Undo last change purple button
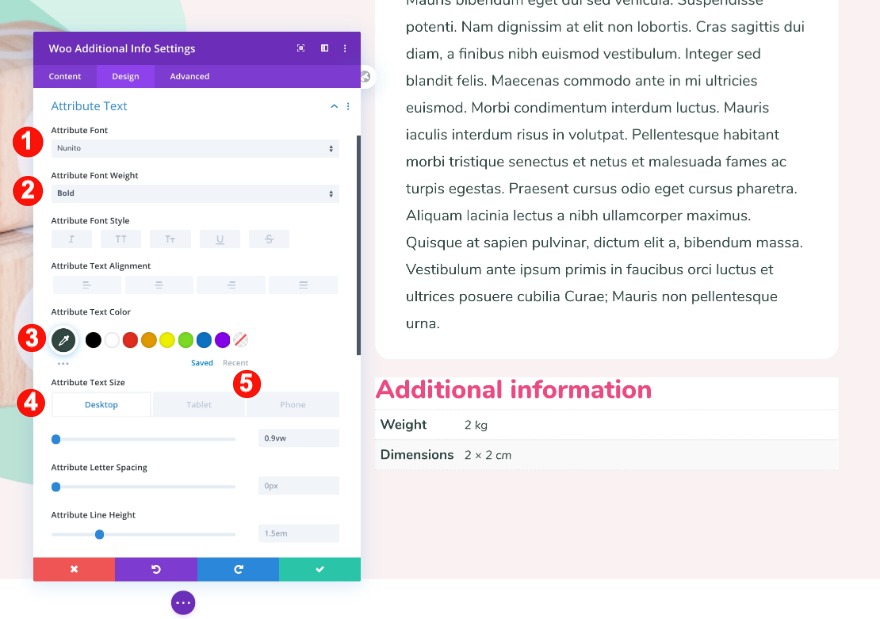This screenshot has height=619, width=880. pos(156,569)
